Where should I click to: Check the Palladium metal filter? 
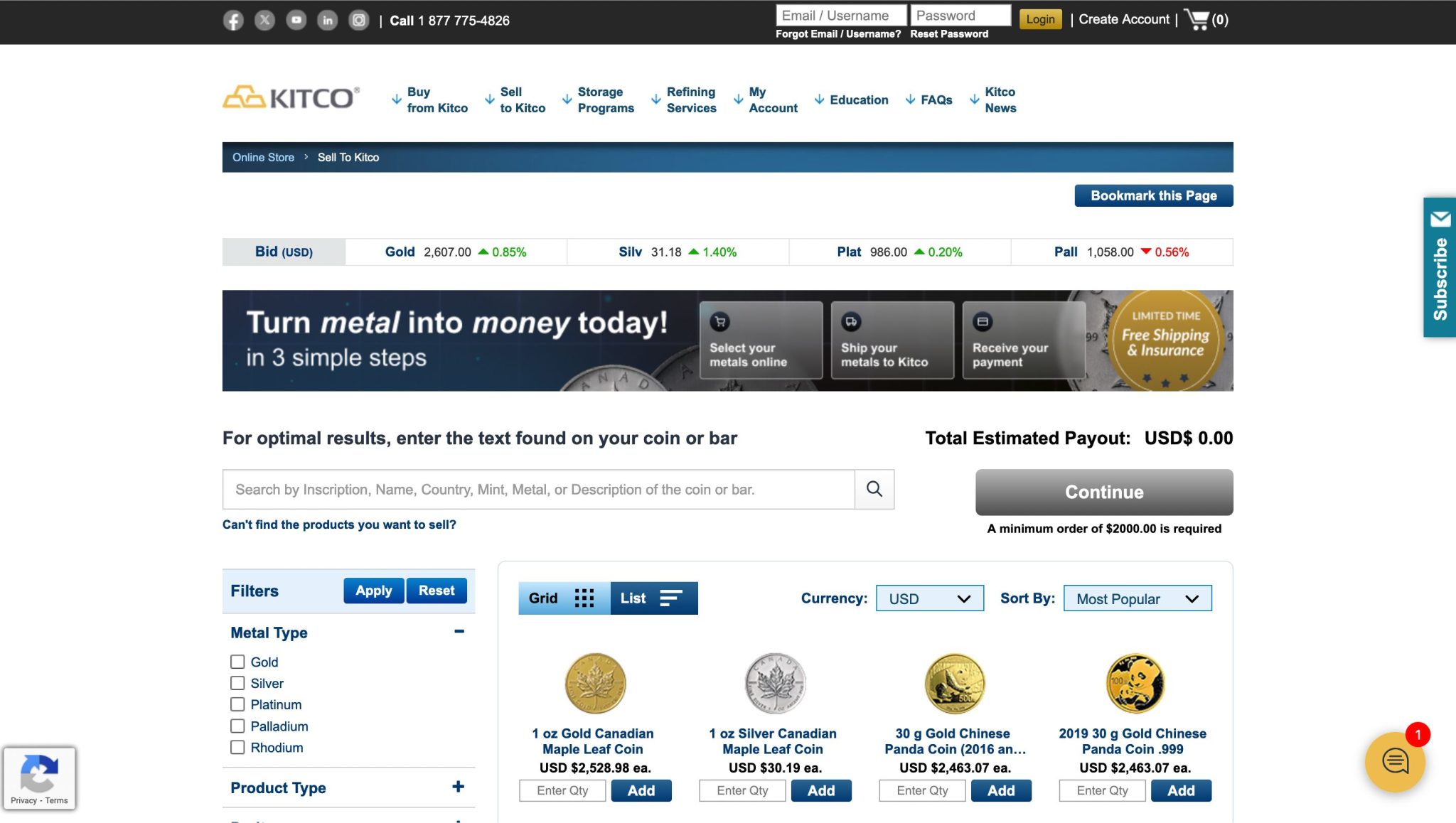click(x=237, y=726)
